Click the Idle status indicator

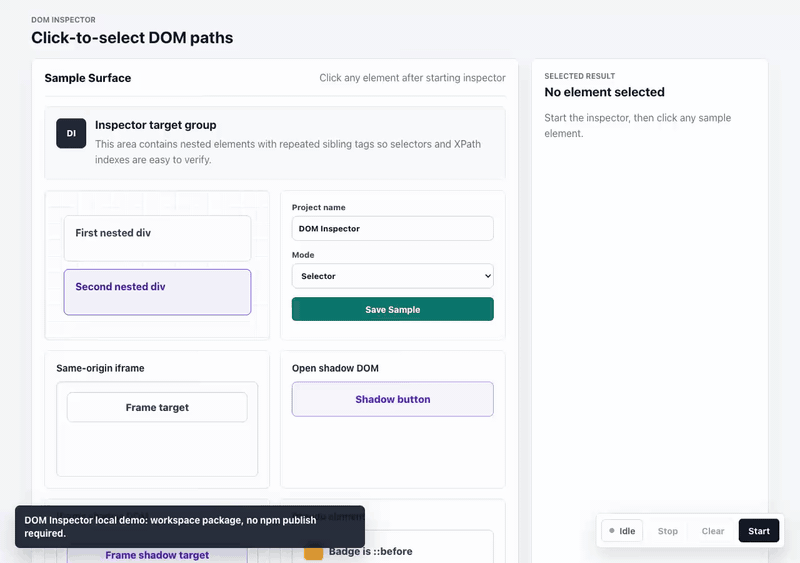click(622, 531)
